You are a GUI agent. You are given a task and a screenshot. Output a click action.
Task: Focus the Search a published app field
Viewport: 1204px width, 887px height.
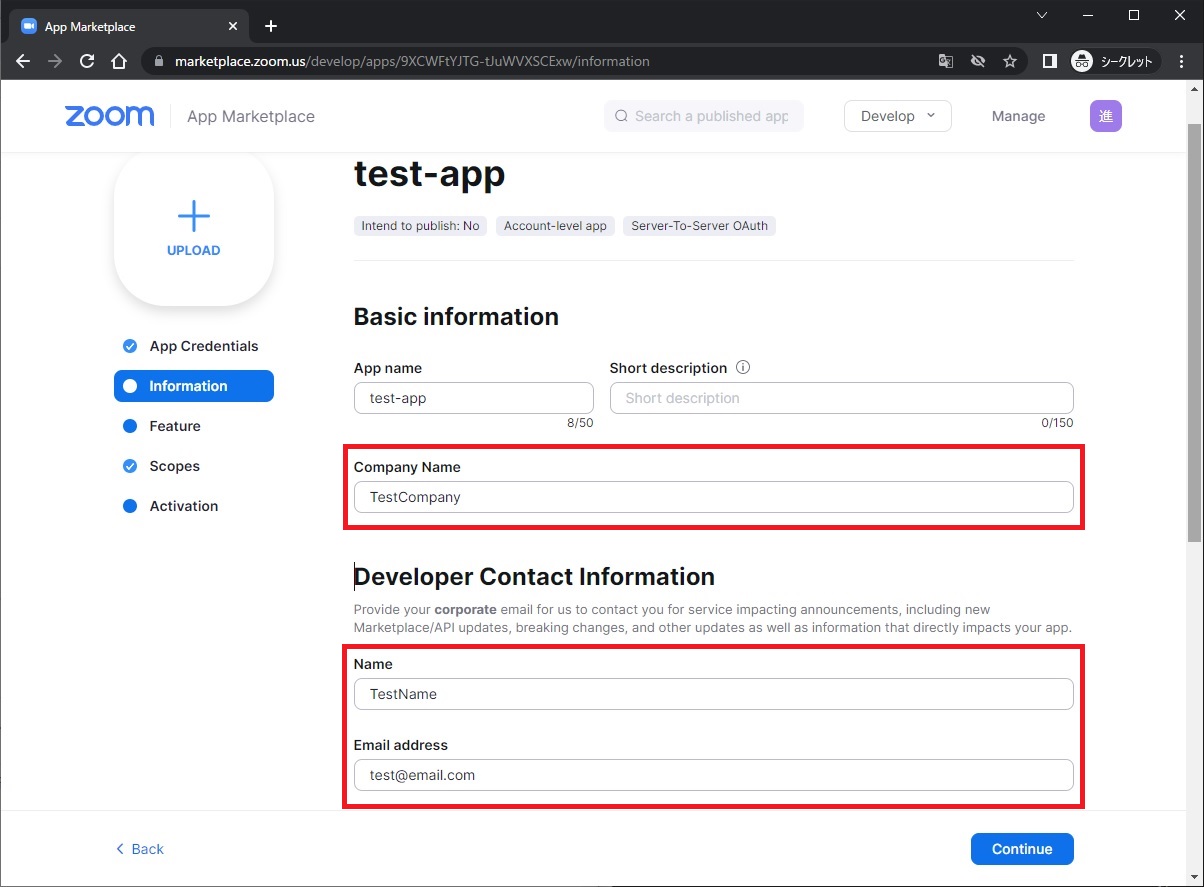pos(711,116)
